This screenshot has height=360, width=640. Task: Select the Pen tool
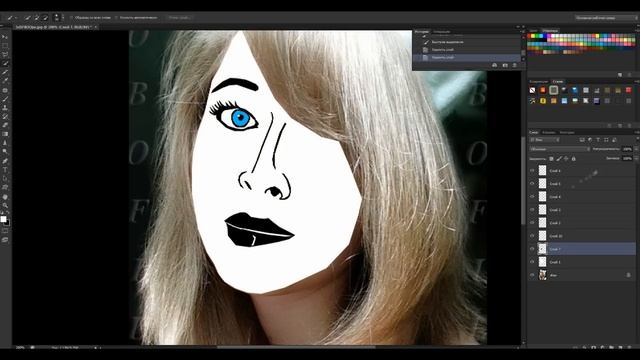pos(5,161)
